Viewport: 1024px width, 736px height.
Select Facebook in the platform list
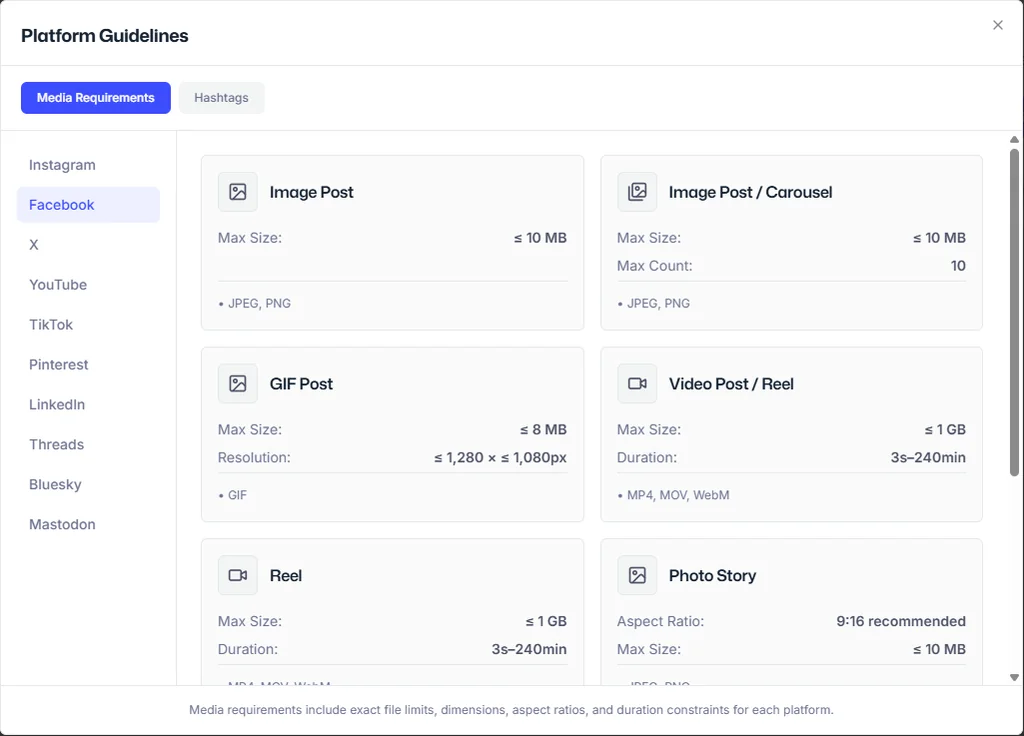[88, 205]
